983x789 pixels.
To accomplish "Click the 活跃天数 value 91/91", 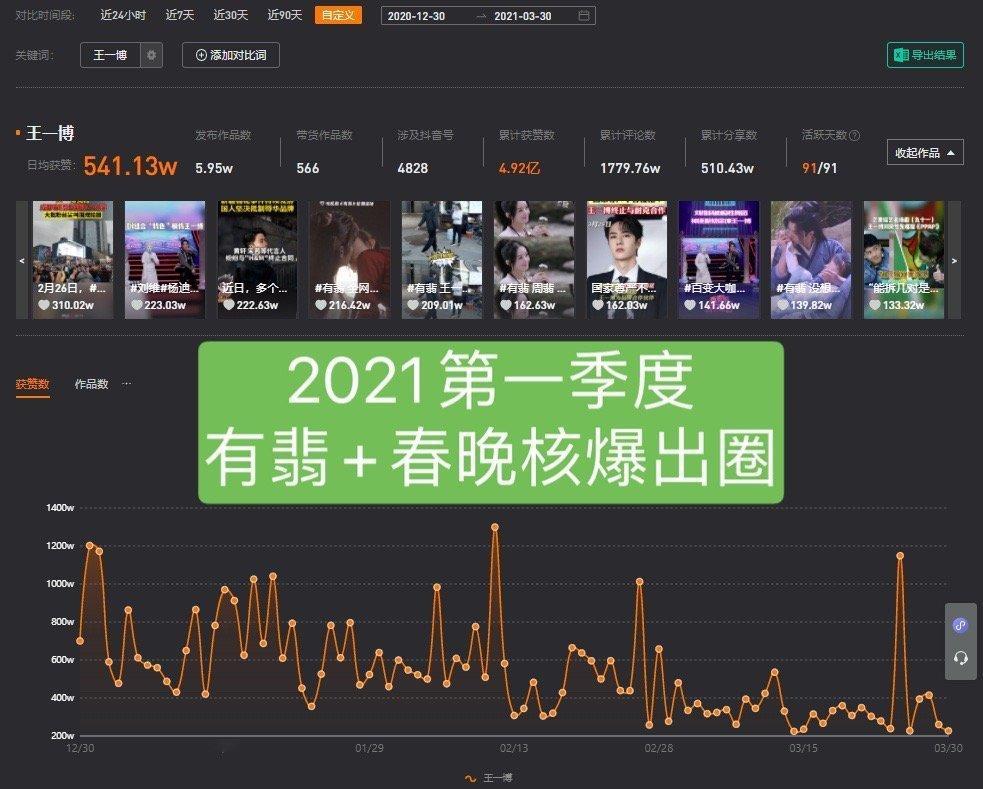I will (819, 168).
